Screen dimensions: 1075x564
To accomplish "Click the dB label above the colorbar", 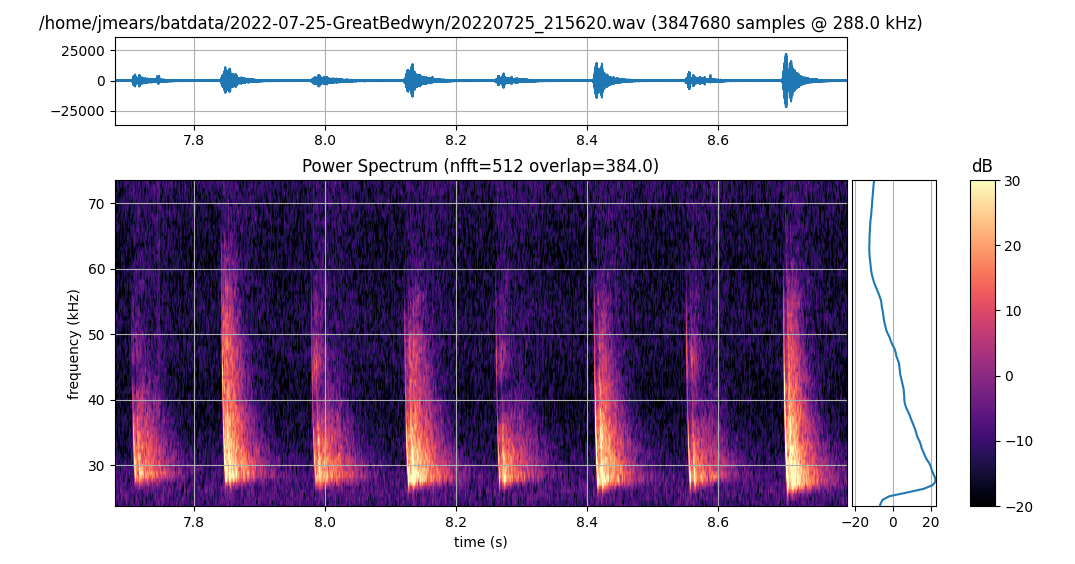I will (982, 166).
